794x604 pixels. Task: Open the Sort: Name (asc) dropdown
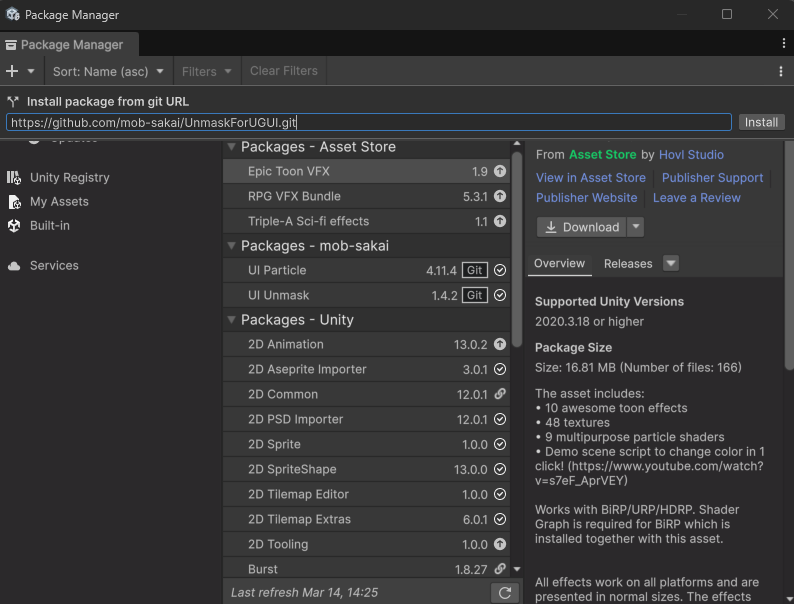tap(108, 71)
